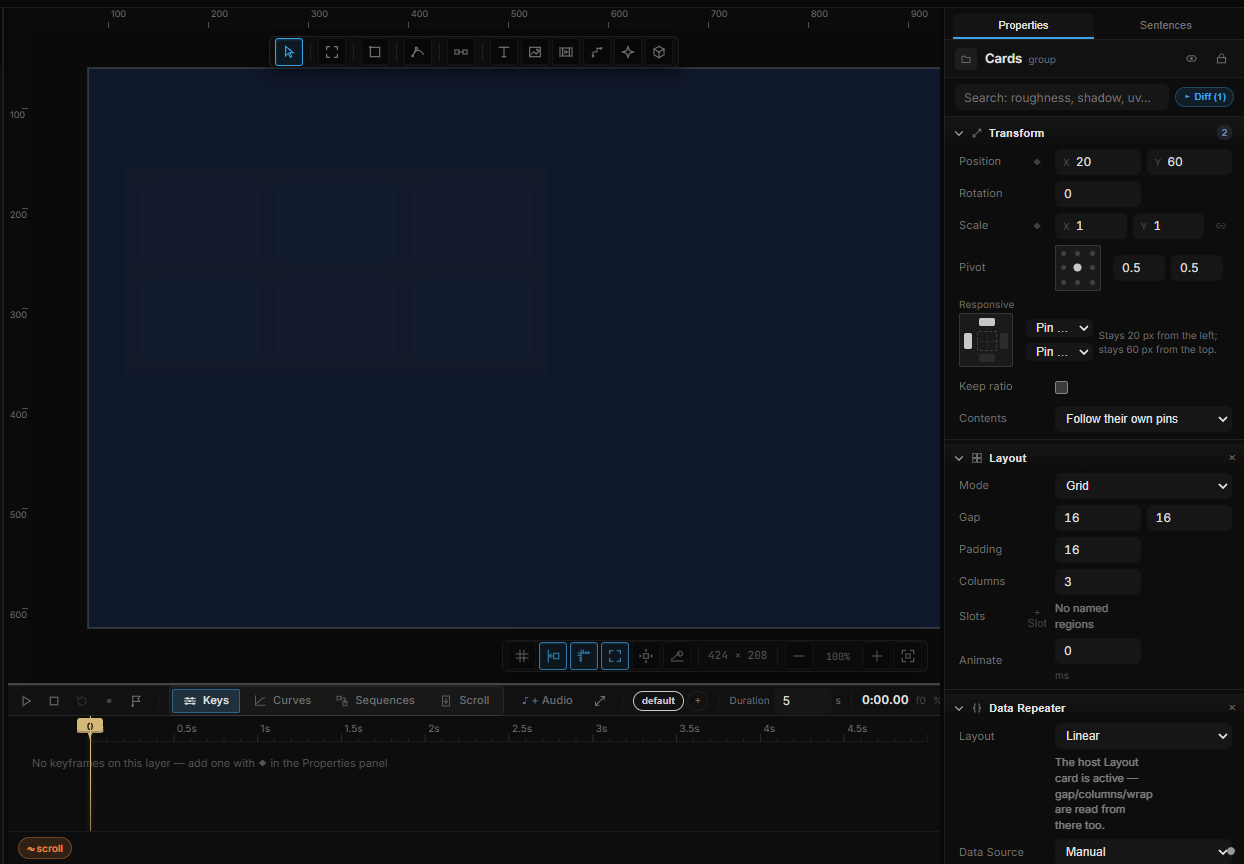This screenshot has width=1244, height=864.
Task: Open the Contents dropdown
Action: coord(1143,419)
